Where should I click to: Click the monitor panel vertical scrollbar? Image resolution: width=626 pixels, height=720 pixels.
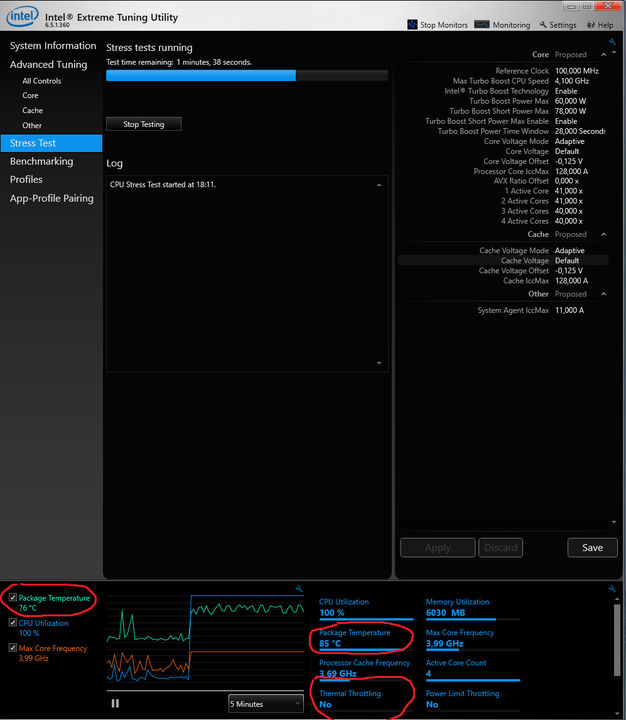616,640
